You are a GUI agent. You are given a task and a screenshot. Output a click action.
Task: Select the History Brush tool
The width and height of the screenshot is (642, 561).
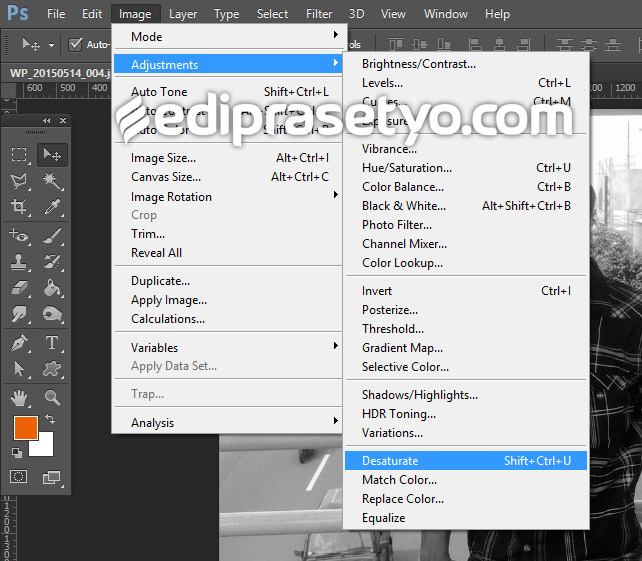click(x=52, y=262)
